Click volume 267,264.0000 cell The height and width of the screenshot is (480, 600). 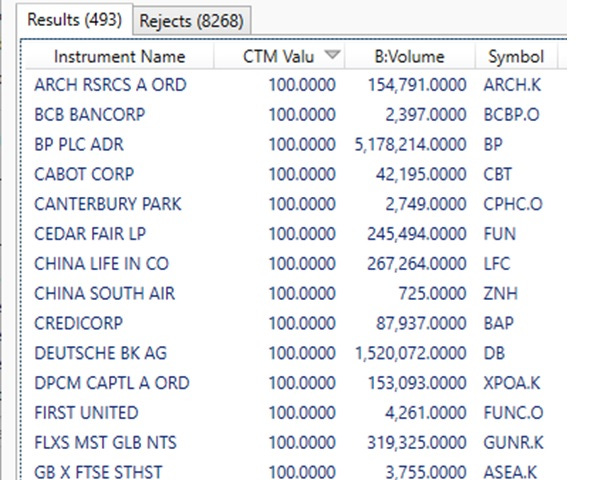point(417,264)
